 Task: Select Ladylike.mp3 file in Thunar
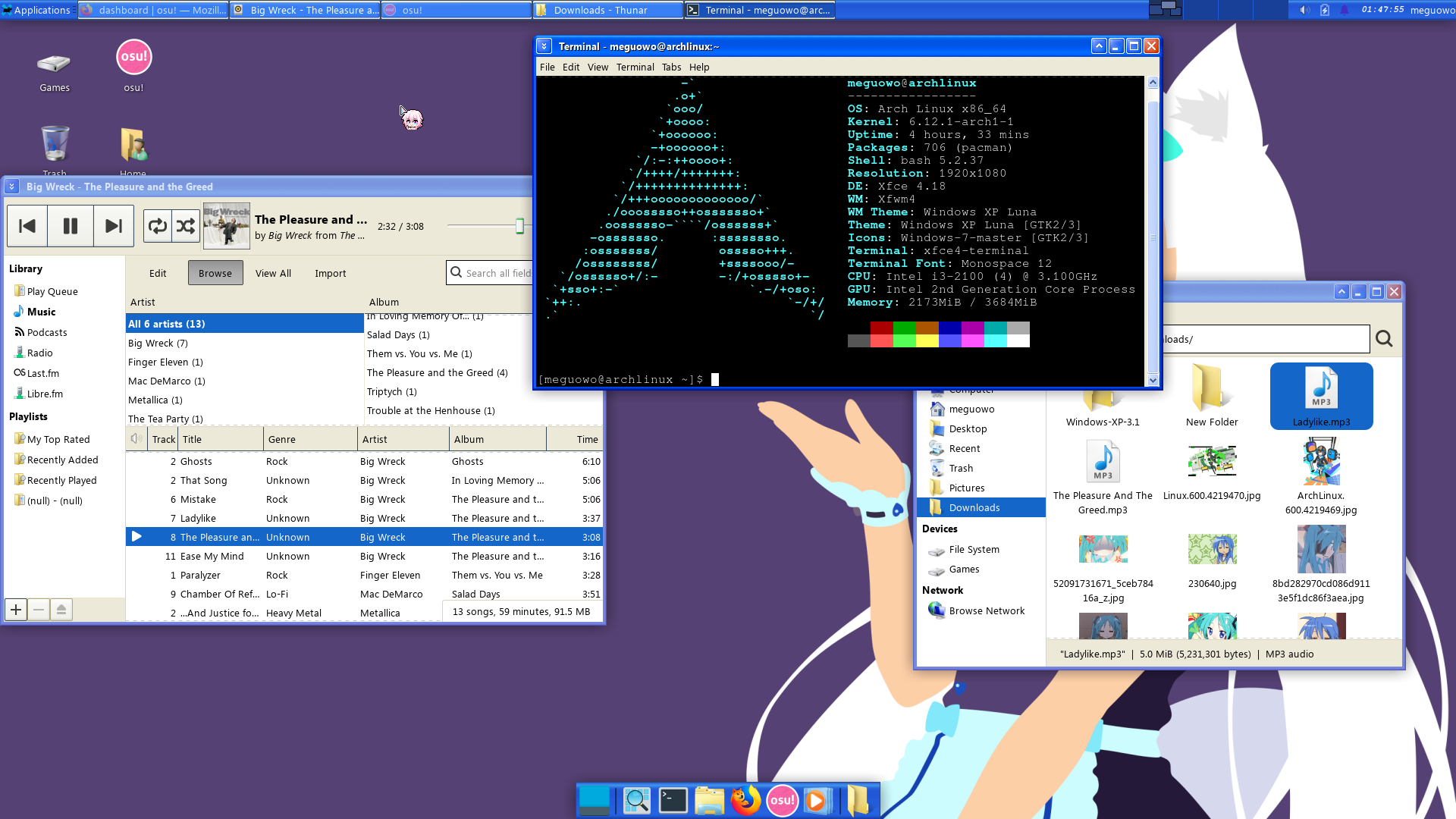1321,396
